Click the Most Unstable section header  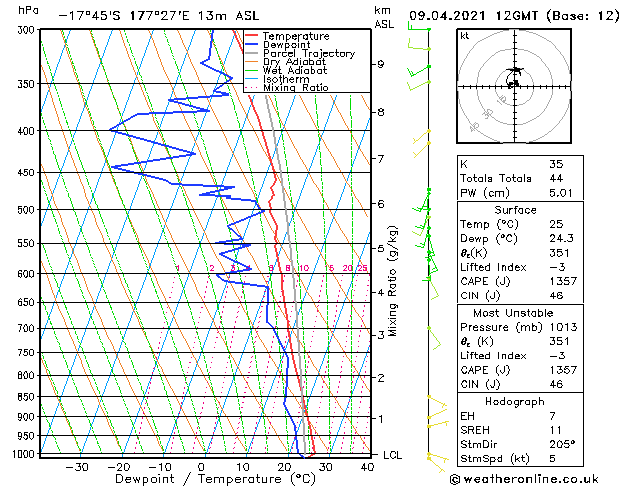pos(514,313)
